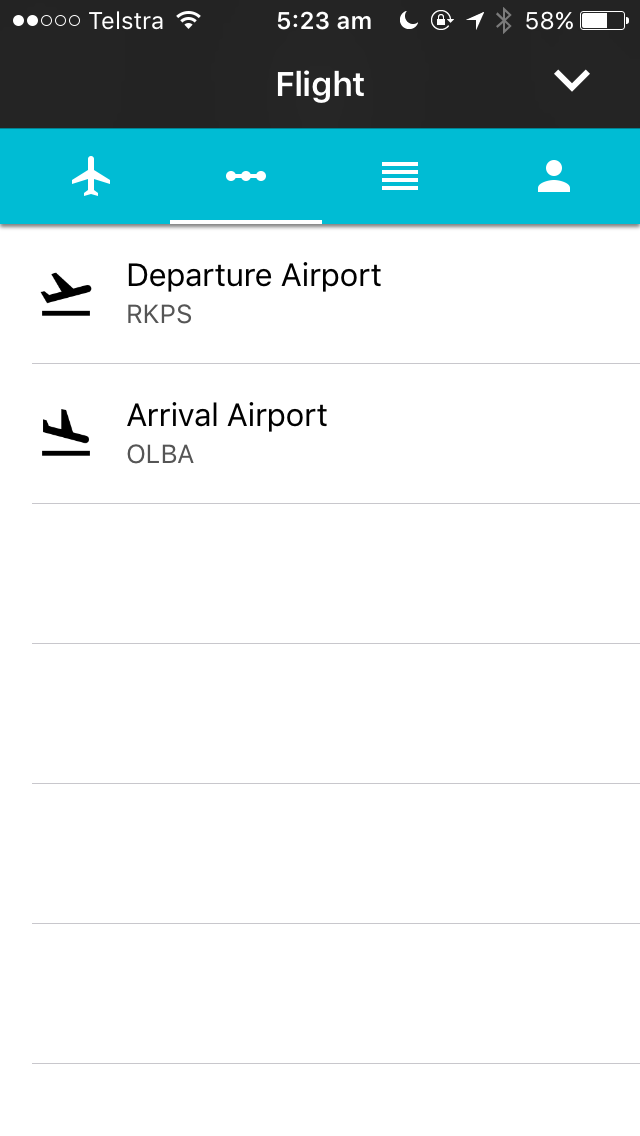This screenshot has height=1136, width=640.
Task: Open the horizontal lines list tab
Action: point(399,177)
